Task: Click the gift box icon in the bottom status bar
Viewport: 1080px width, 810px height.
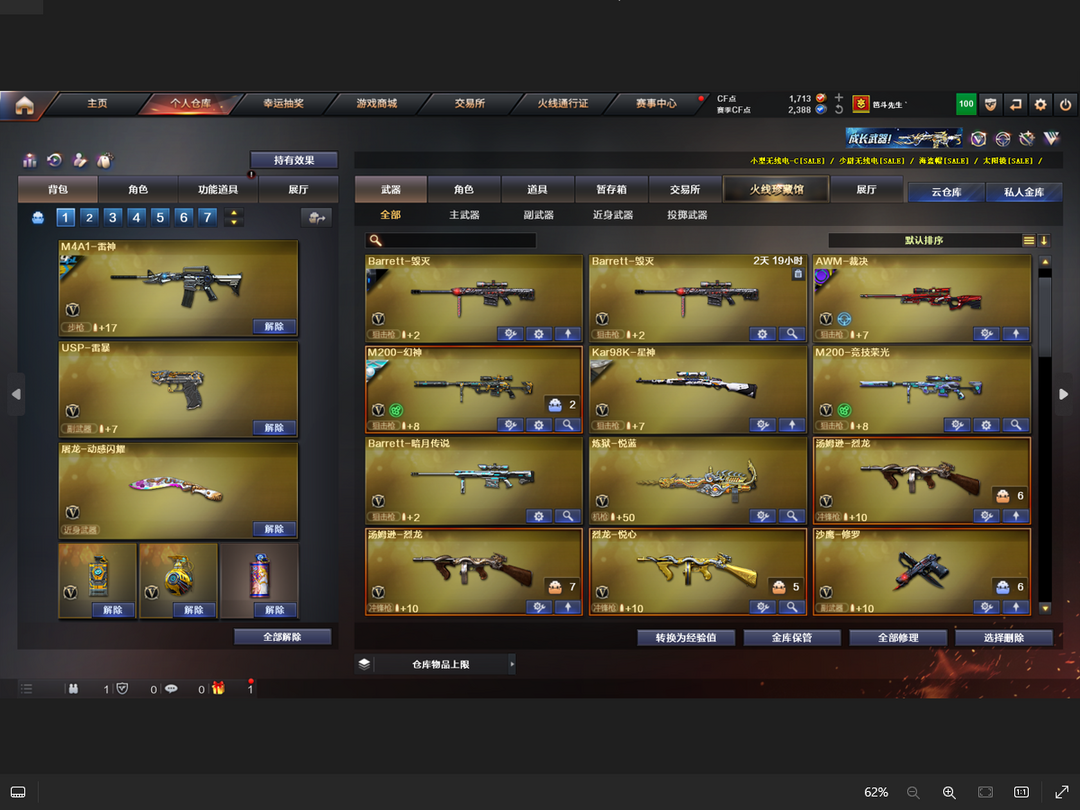Action: tap(218, 688)
